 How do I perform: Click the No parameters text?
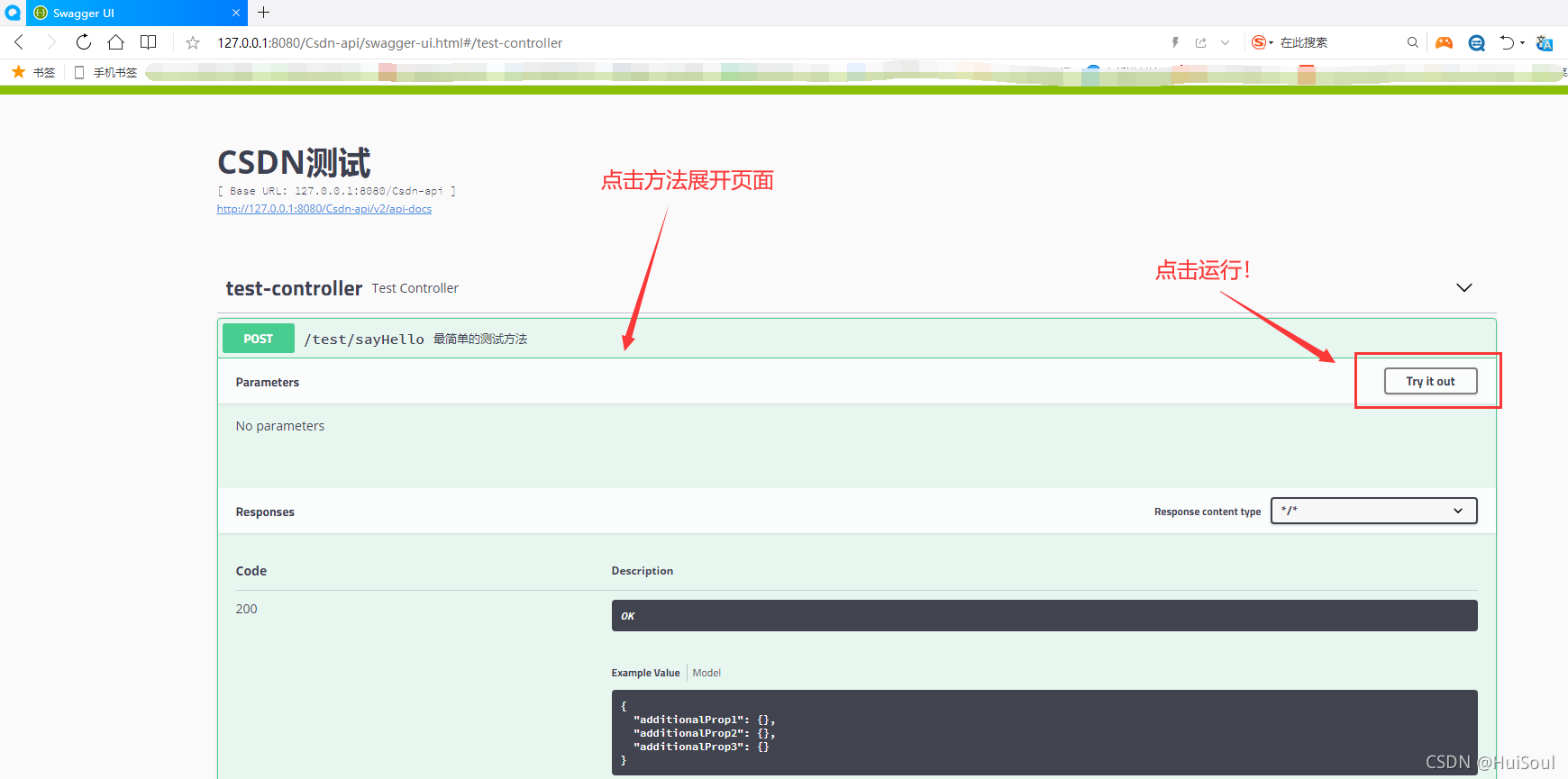[x=280, y=426]
